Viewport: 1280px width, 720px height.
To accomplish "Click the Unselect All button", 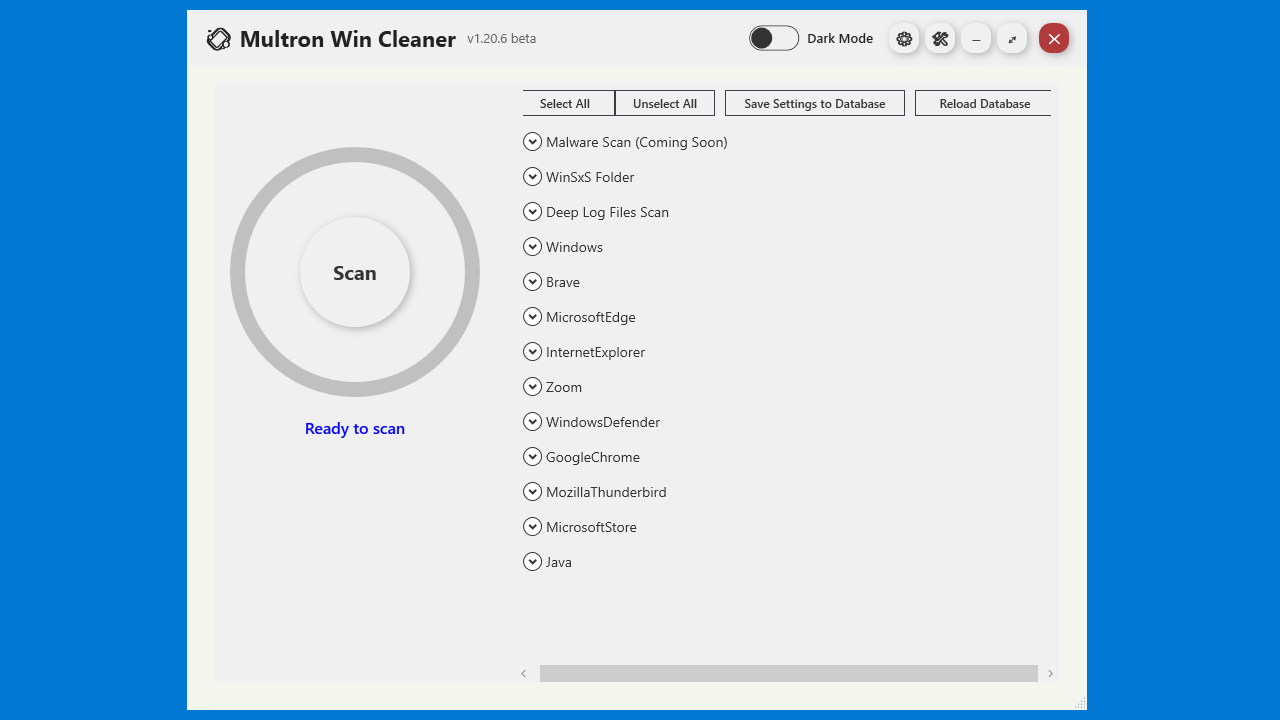I will coord(665,104).
